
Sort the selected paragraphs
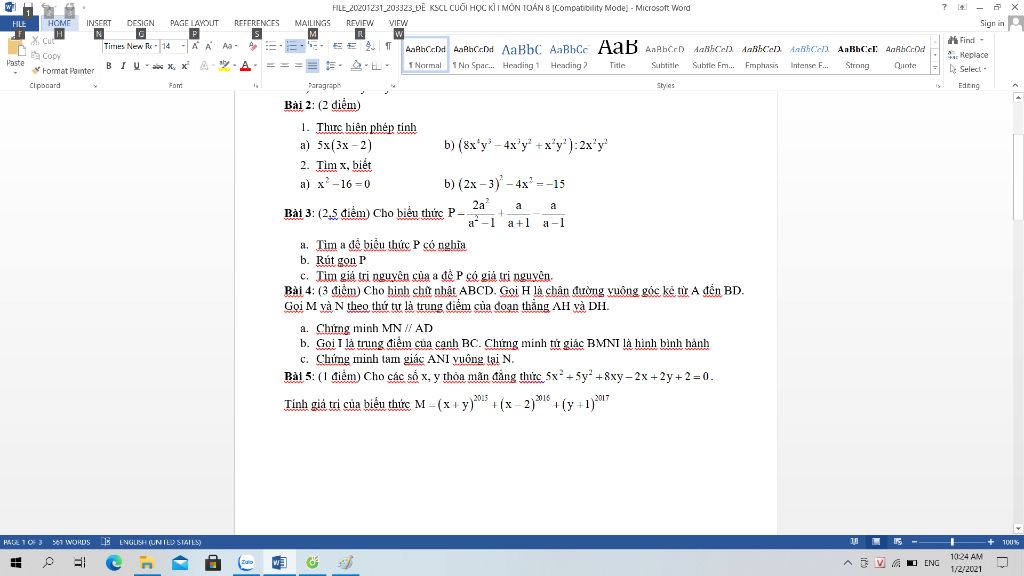pos(370,46)
